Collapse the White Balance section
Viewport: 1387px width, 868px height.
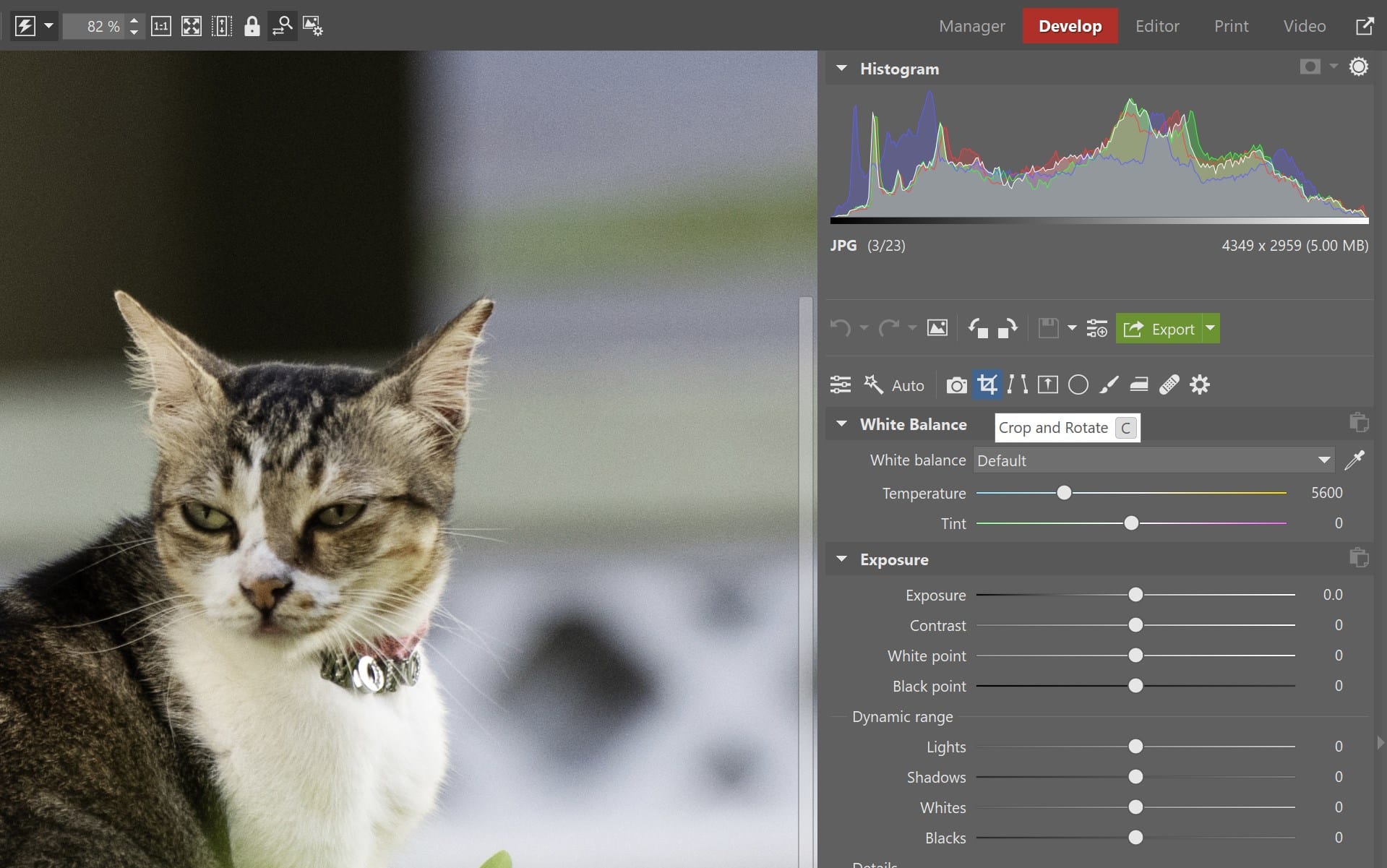click(x=841, y=424)
